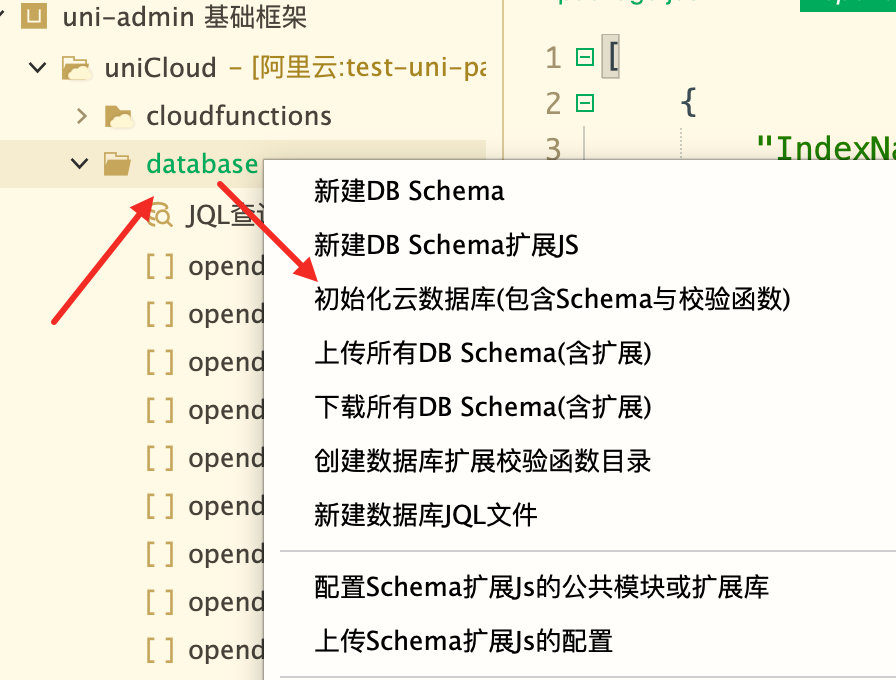Image resolution: width=896 pixels, height=680 pixels.
Task: Select the database folder label
Action: [202, 164]
